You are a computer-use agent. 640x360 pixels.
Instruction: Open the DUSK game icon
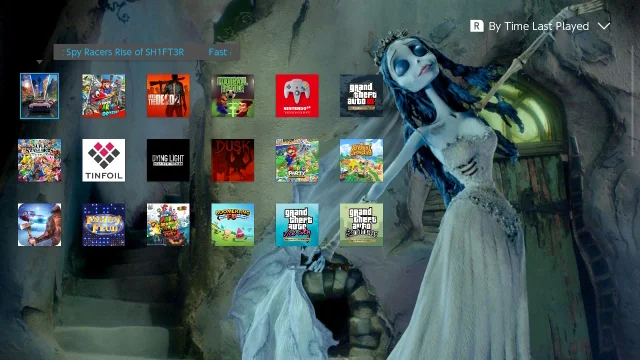(233, 160)
